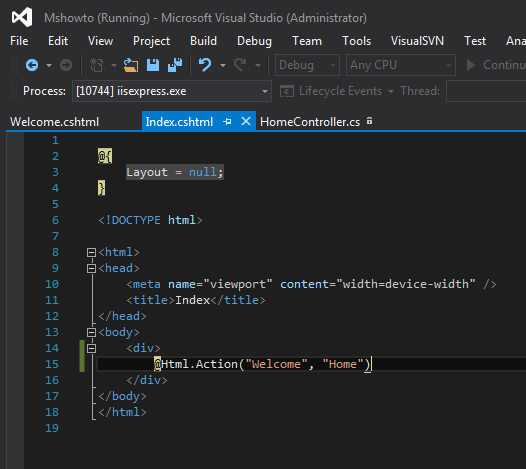Image resolution: width=526 pixels, height=469 pixels.
Task: Open the Process iisexpress.exe dropdown
Action: pos(172,91)
